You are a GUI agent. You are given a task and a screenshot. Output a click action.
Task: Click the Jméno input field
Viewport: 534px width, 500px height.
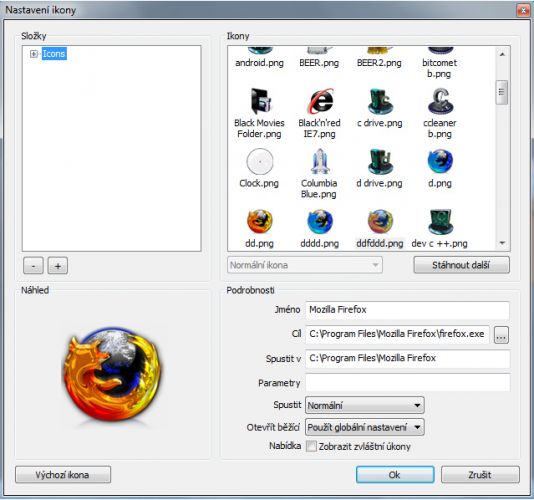407,310
